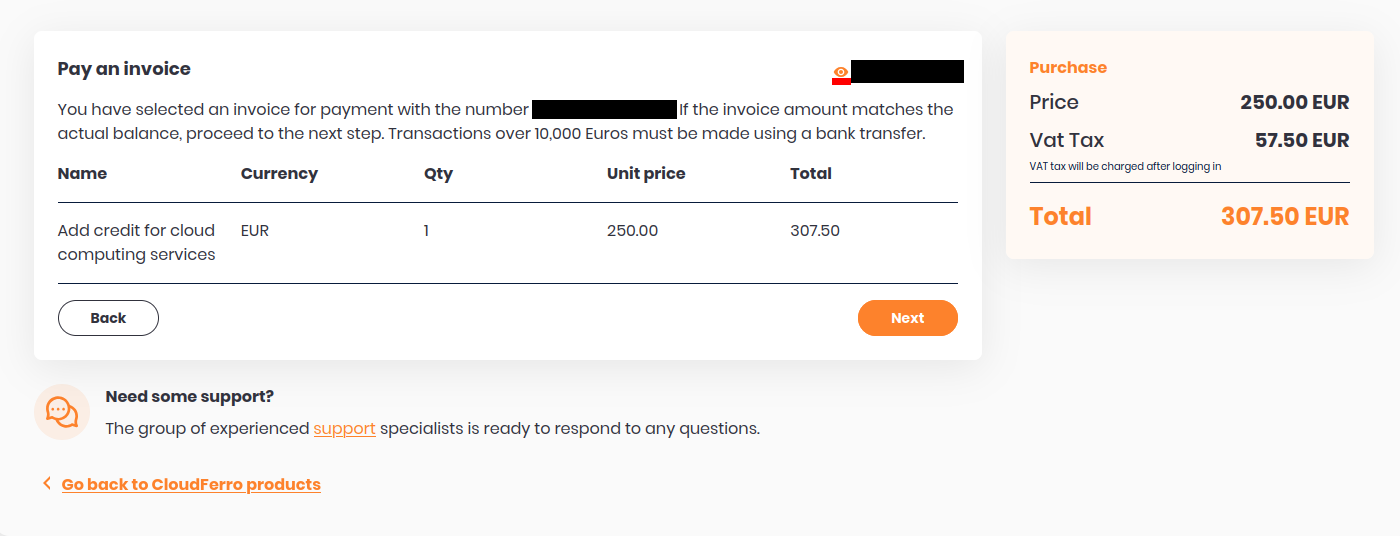The width and height of the screenshot is (1400, 536).
Task: Click the Pay an invoice heading
Action: tap(124, 69)
